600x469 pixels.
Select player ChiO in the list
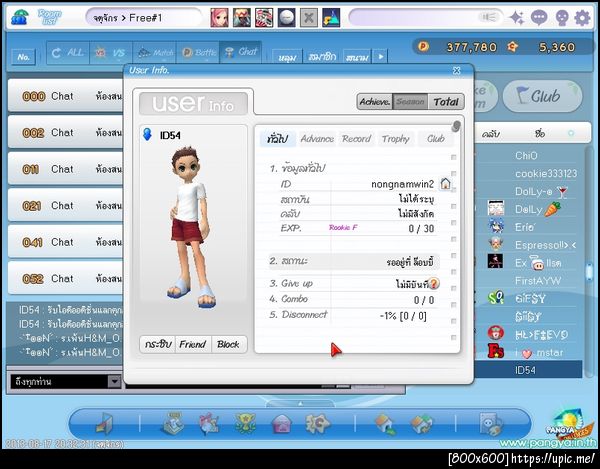(x=528, y=156)
